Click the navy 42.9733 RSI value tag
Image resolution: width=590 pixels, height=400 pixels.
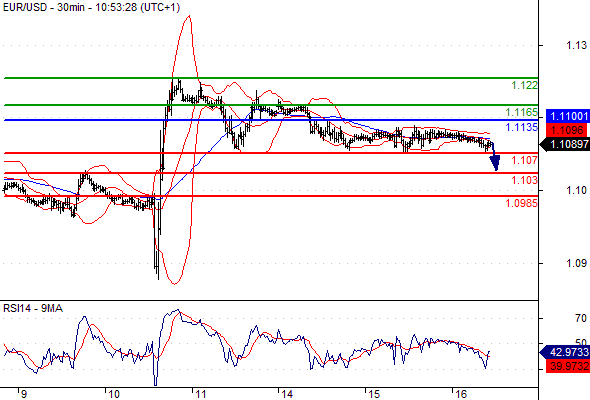point(564,353)
